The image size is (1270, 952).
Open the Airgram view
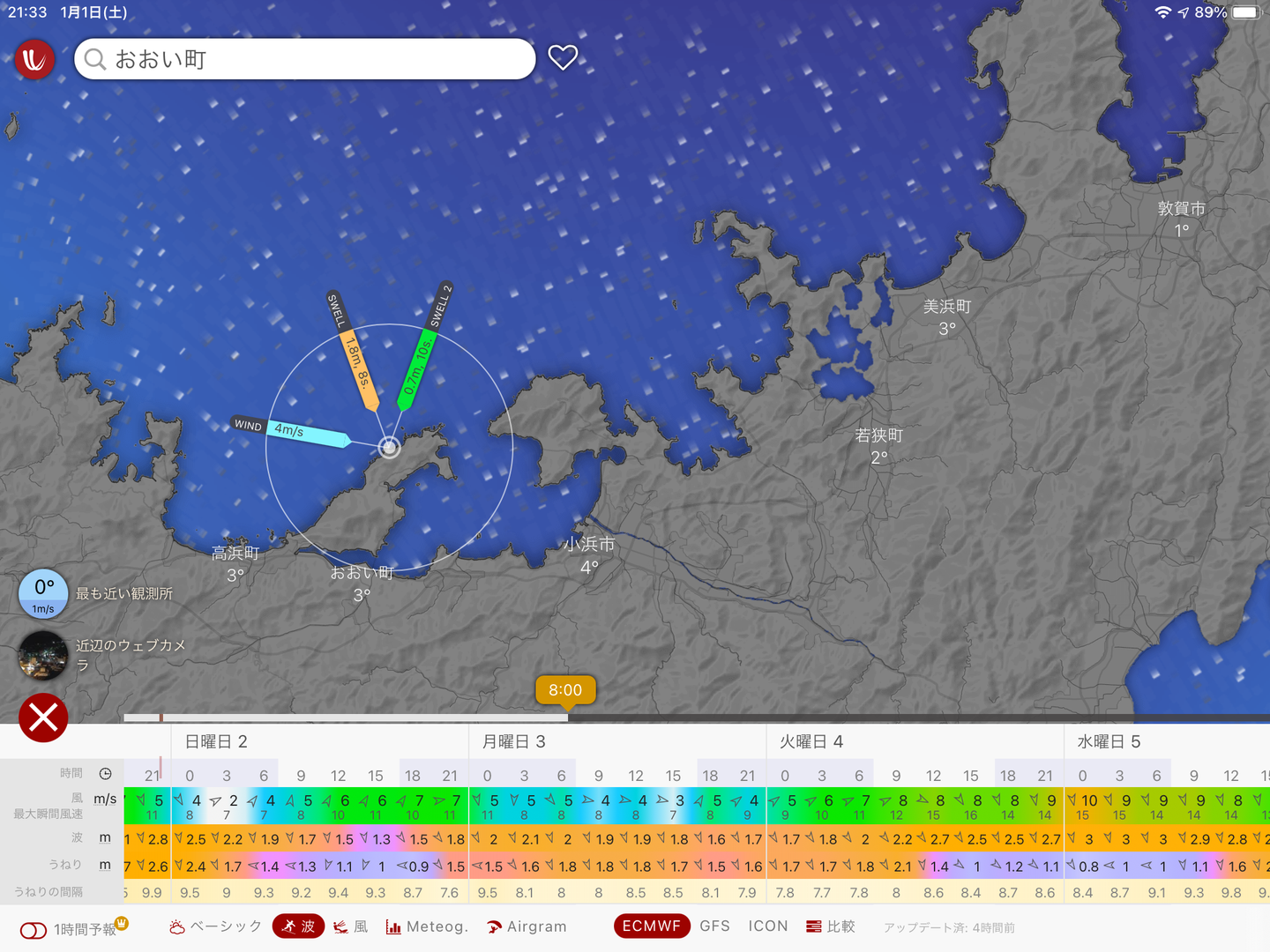[527, 926]
